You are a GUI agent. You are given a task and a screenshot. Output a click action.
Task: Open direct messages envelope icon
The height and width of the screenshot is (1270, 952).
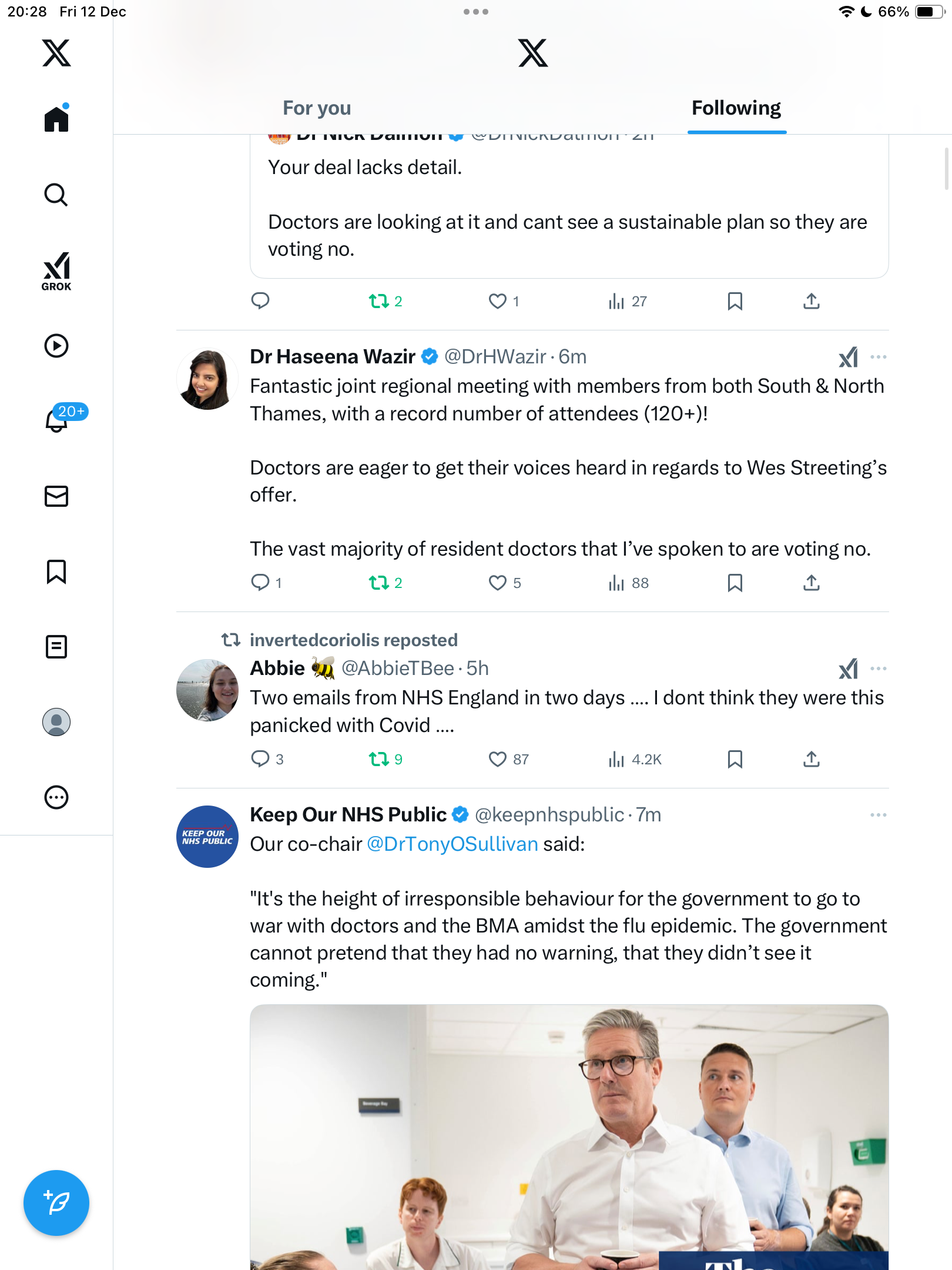(56, 496)
